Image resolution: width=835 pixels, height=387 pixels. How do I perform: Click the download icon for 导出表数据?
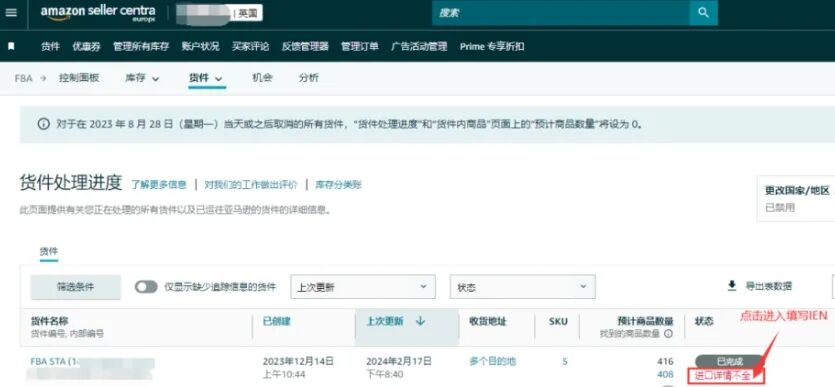pyautogui.click(x=732, y=286)
